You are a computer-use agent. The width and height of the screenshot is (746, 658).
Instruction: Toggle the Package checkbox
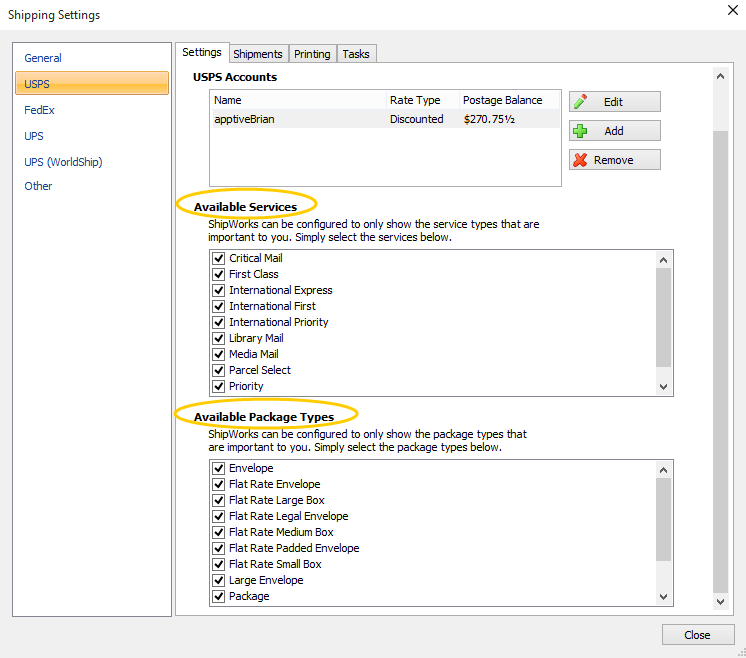point(218,596)
